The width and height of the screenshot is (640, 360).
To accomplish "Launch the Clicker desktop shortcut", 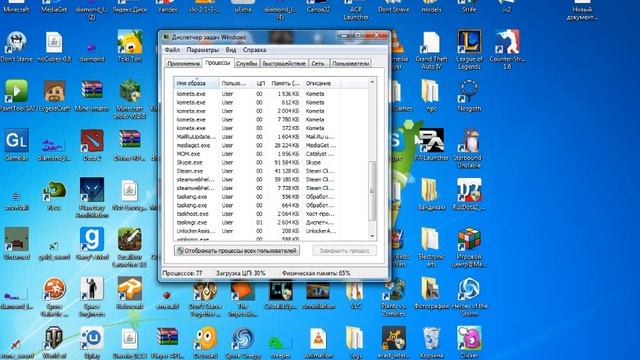I will (469, 342).
